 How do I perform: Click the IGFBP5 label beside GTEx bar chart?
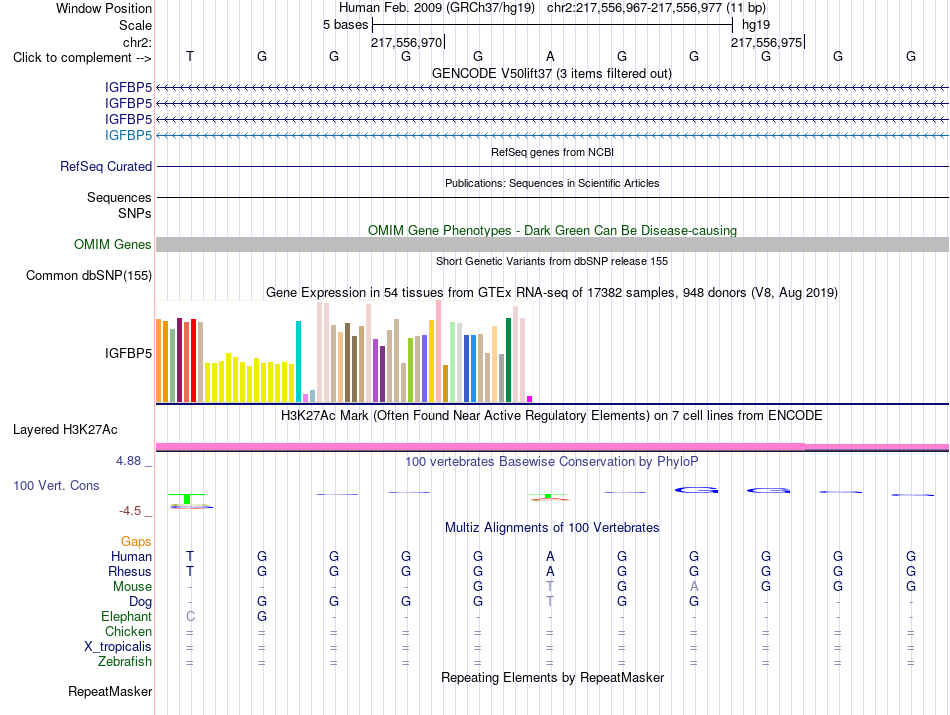[128, 353]
